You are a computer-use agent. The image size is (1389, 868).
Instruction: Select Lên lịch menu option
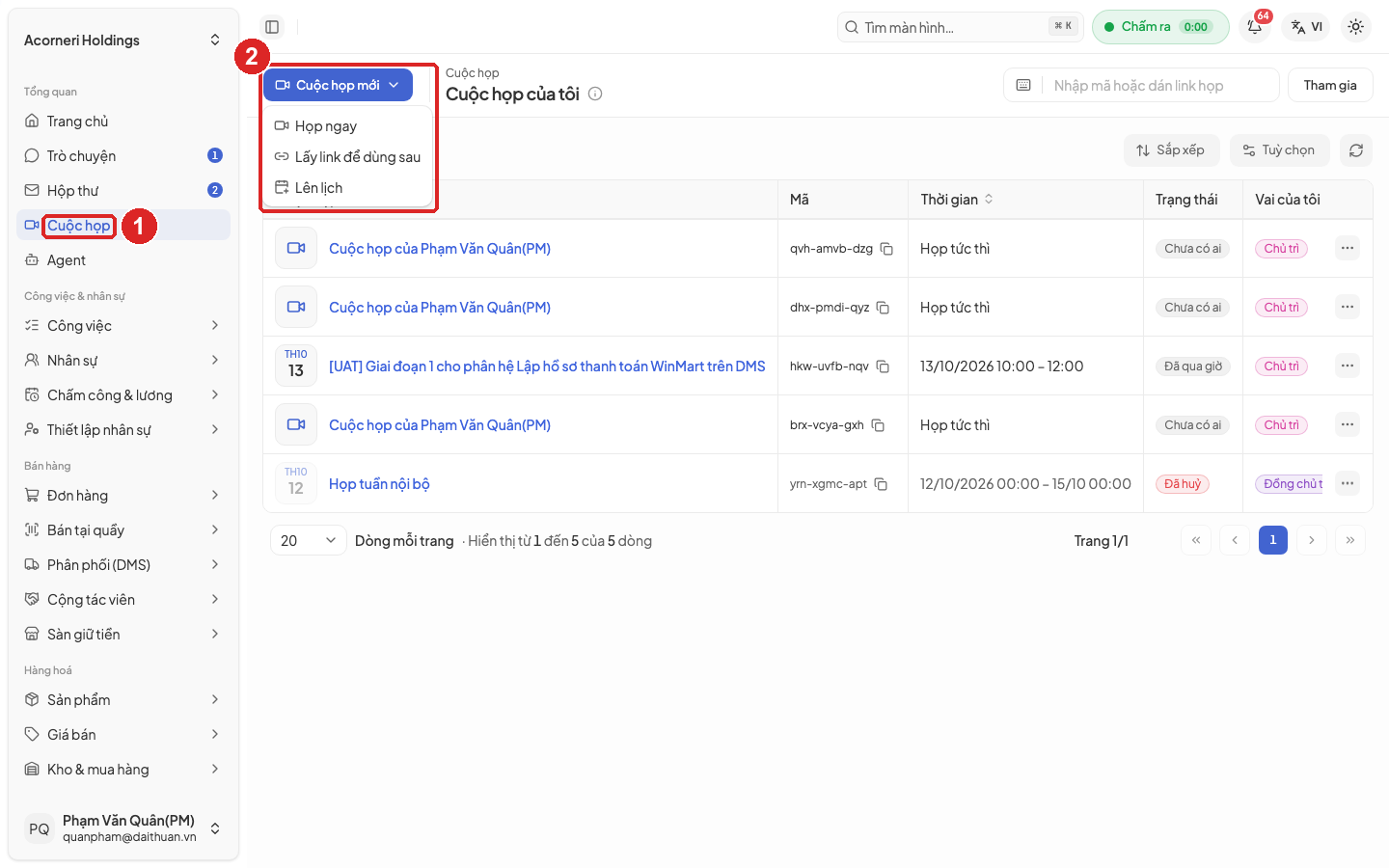click(347, 188)
